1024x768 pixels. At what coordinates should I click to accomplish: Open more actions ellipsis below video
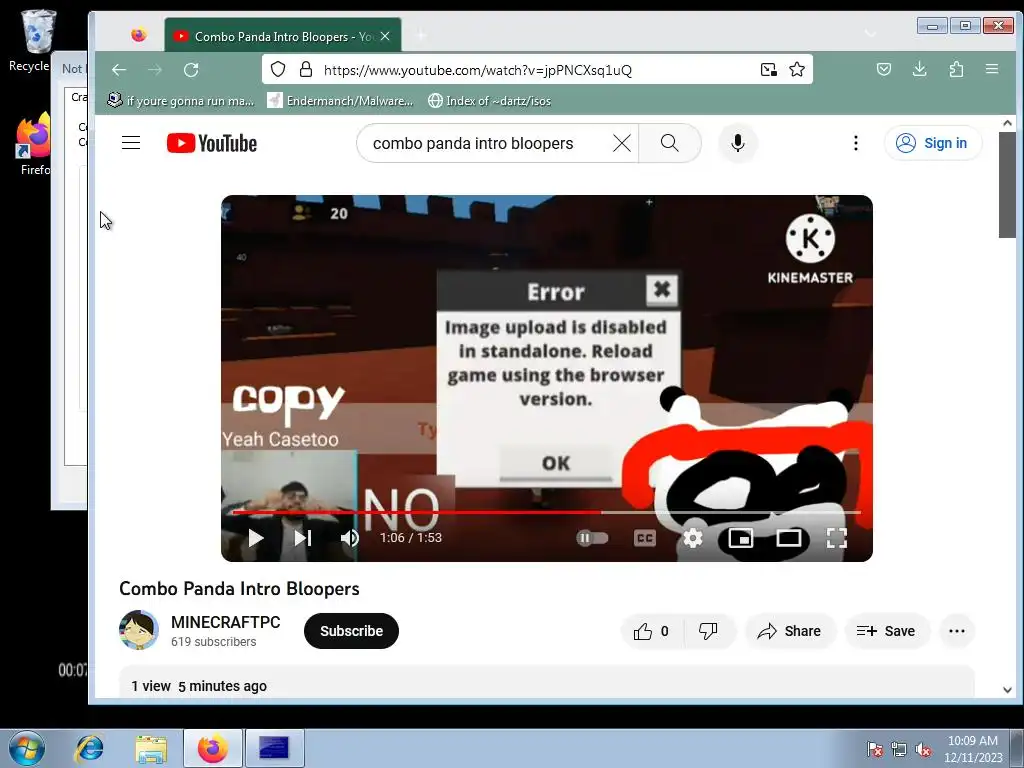(957, 631)
